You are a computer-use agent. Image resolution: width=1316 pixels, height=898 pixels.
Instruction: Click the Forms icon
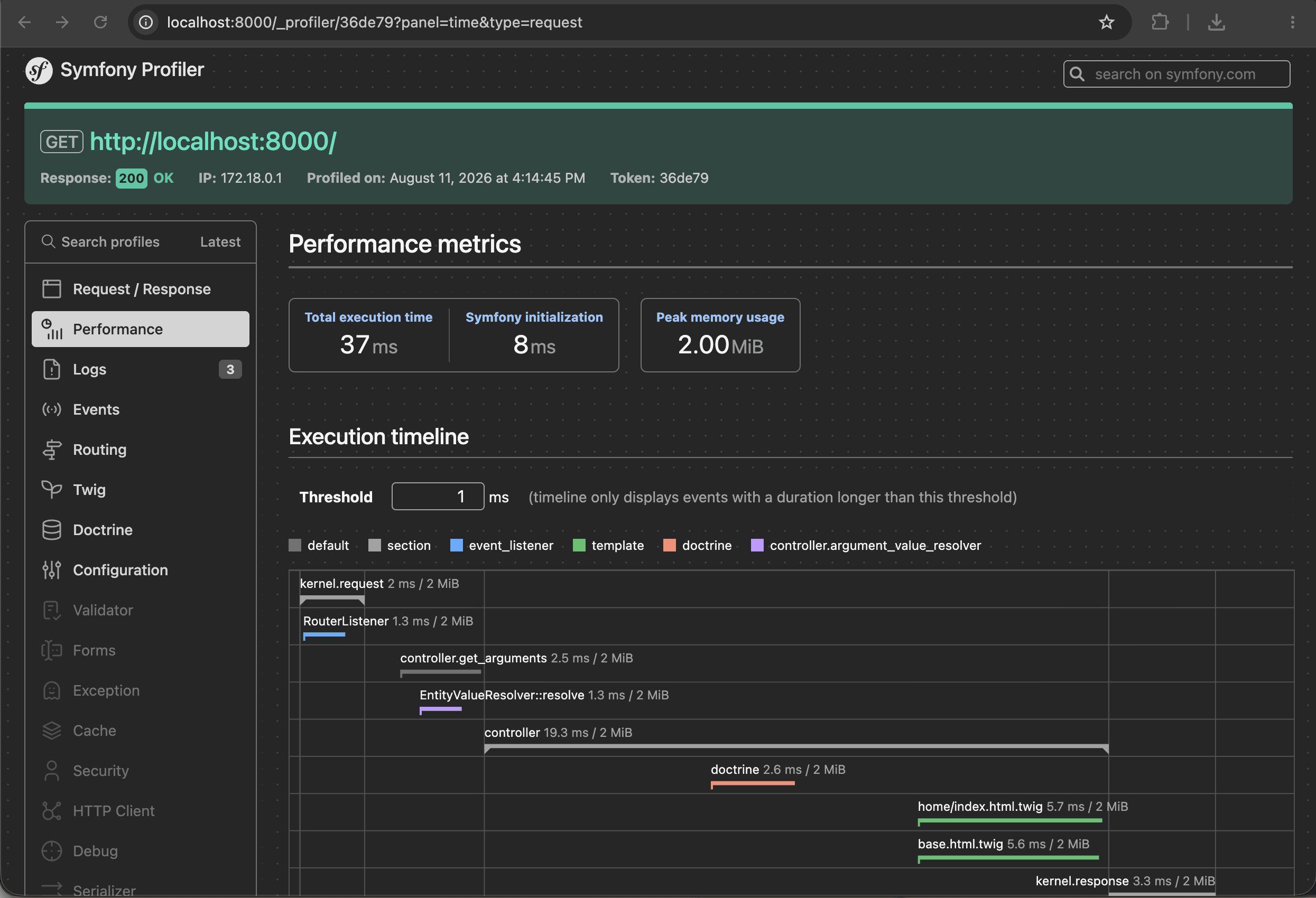(x=52, y=650)
